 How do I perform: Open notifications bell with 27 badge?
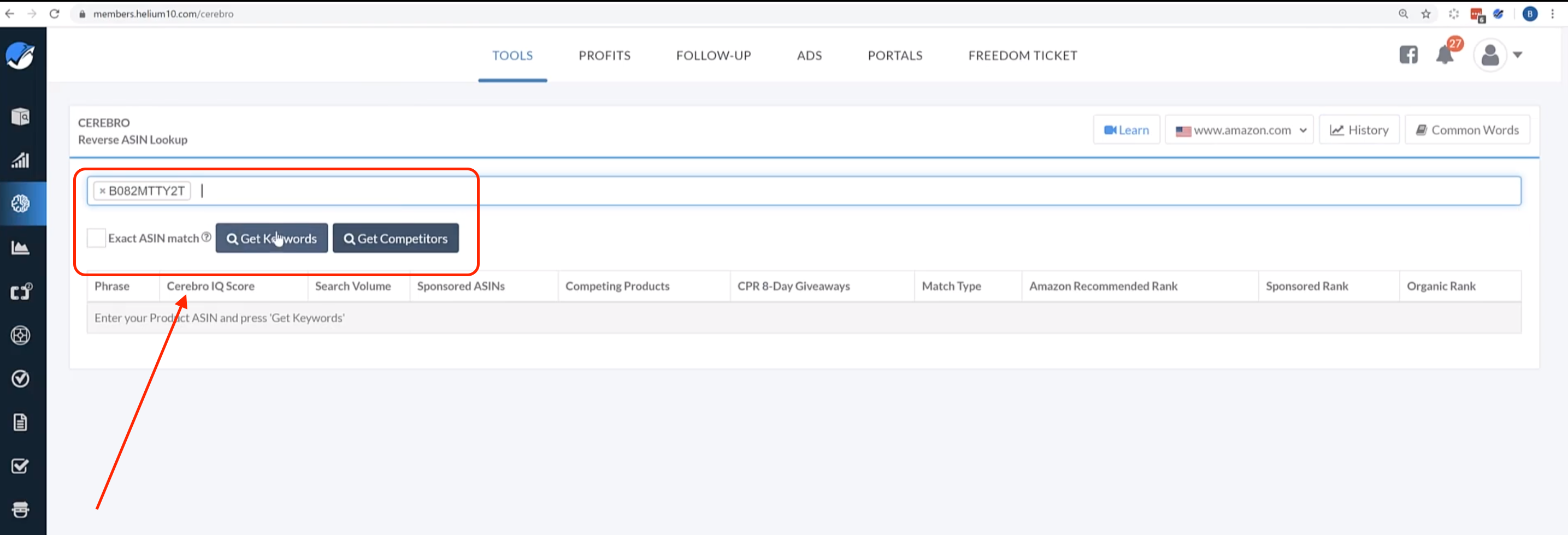tap(1445, 55)
